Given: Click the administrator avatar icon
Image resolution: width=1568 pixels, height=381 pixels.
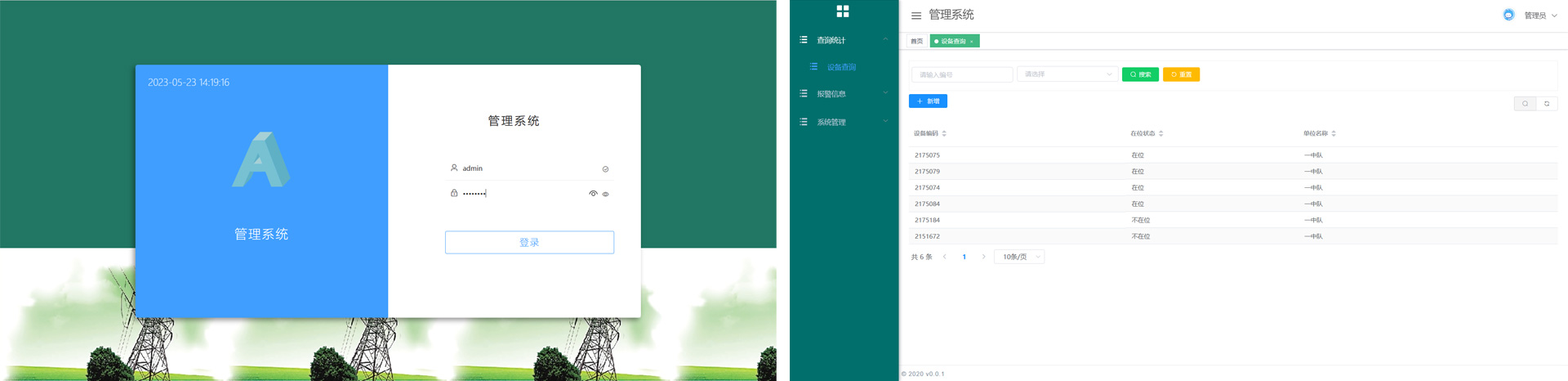Looking at the screenshot, I should pyautogui.click(x=1508, y=15).
